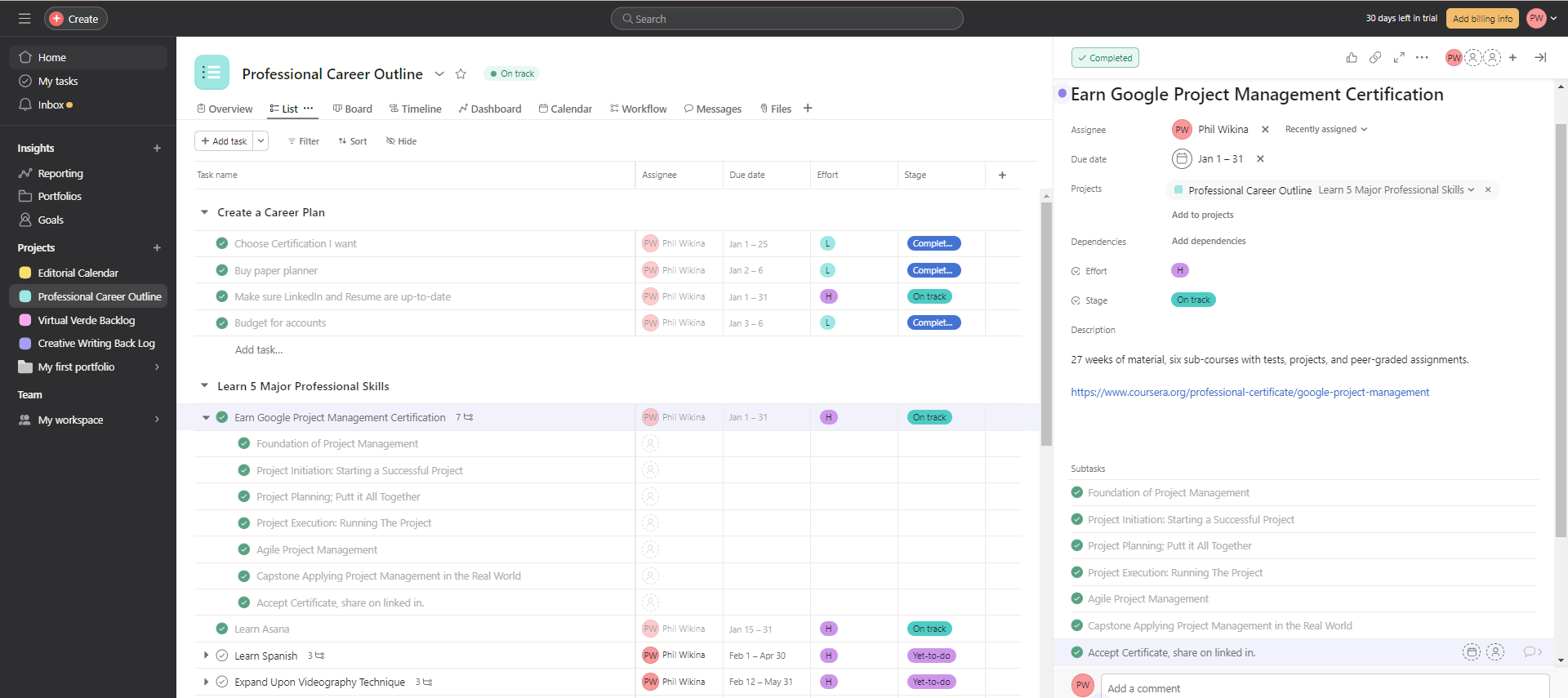Image resolution: width=1568 pixels, height=698 pixels.
Task: Switch to Overview tab
Action: point(225,109)
